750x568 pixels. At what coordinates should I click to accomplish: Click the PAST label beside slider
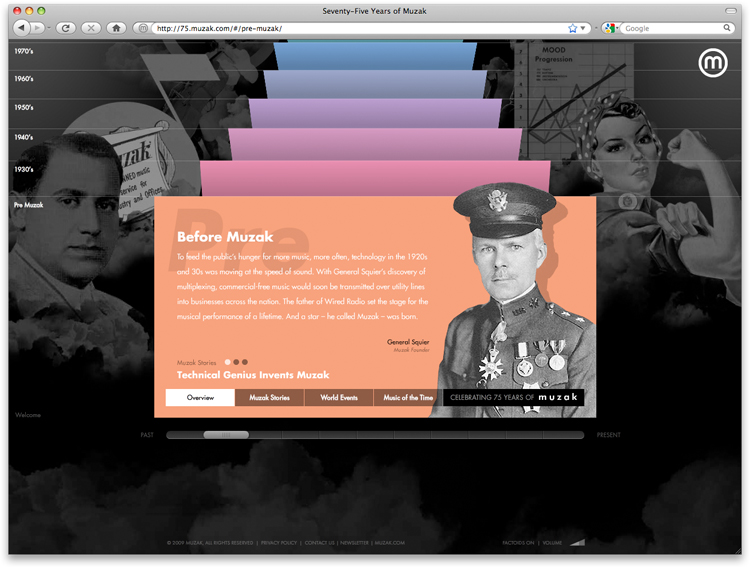pos(147,435)
